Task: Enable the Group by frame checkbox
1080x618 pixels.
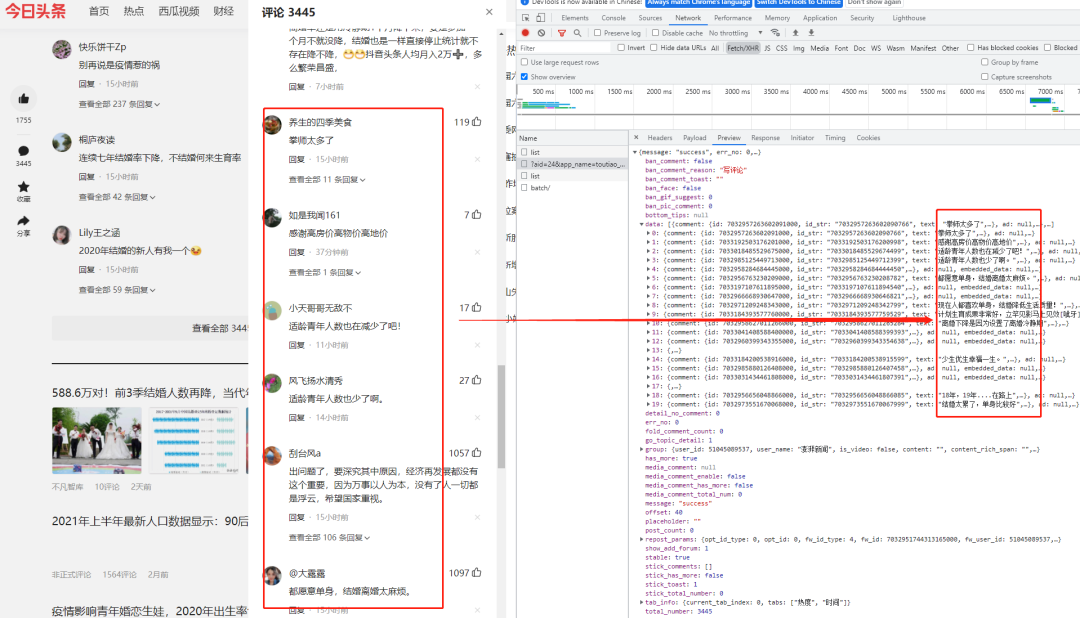Action: [x=985, y=63]
